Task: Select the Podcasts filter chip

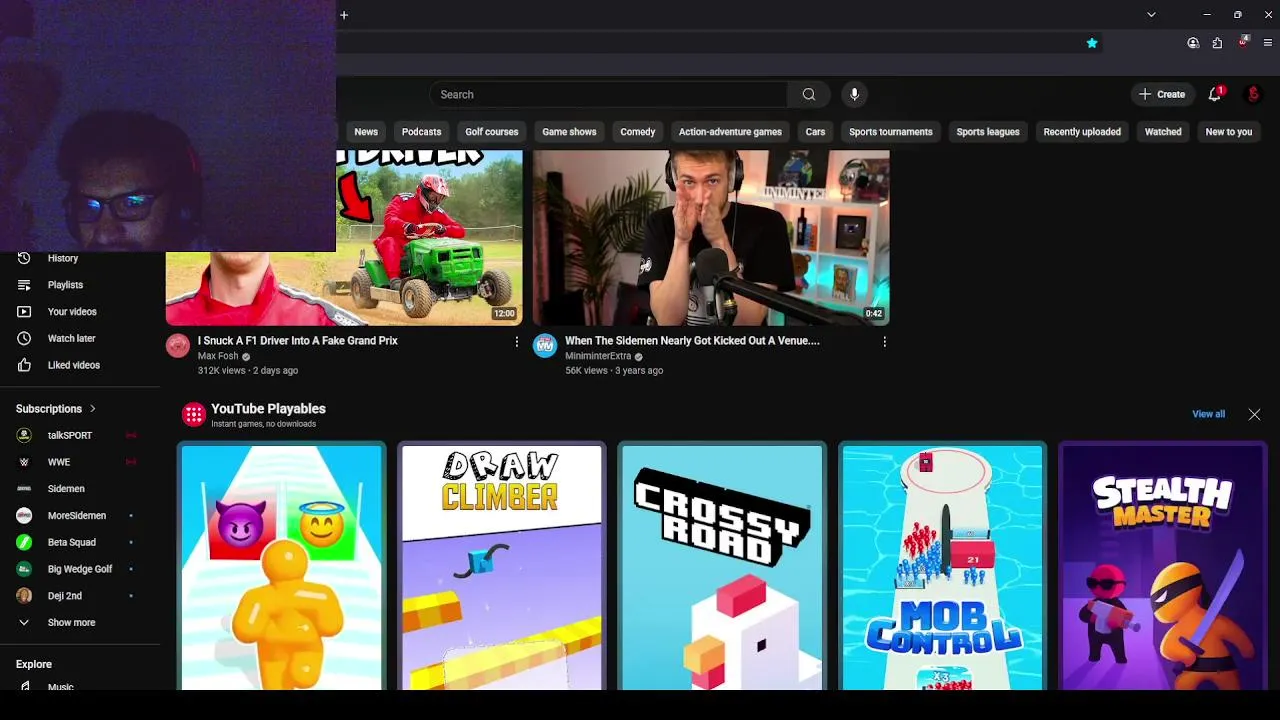Action: (x=421, y=132)
